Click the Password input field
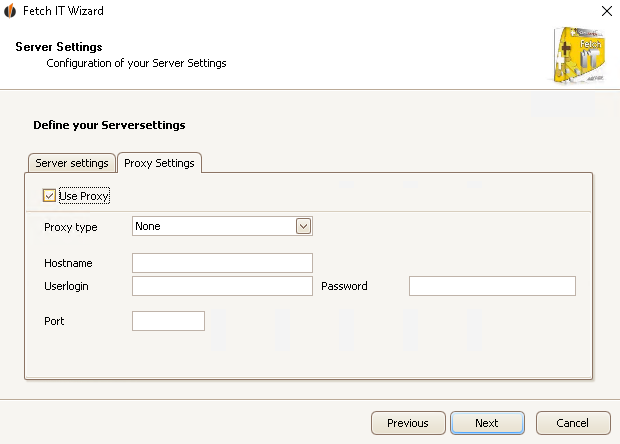620x444 pixels. click(x=492, y=286)
